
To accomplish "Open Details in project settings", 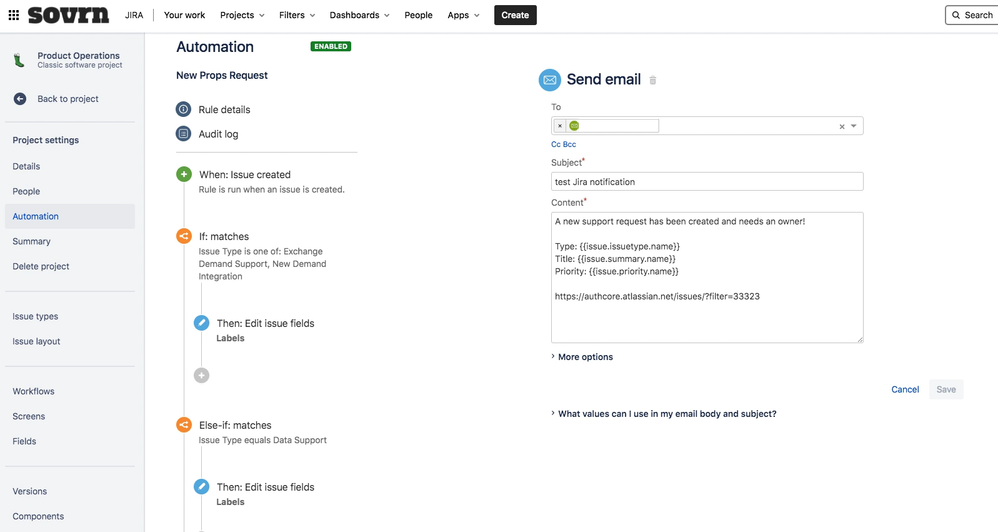I will (26, 166).
